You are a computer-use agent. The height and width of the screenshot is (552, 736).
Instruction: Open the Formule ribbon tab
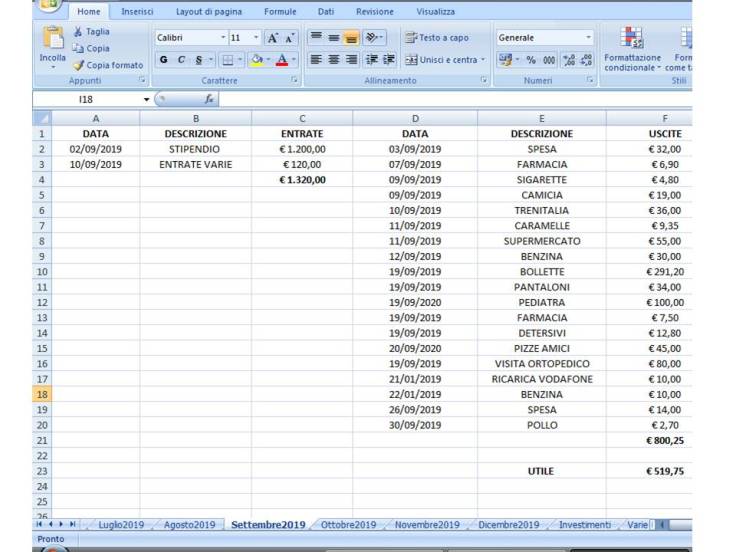click(x=280, y=12)
